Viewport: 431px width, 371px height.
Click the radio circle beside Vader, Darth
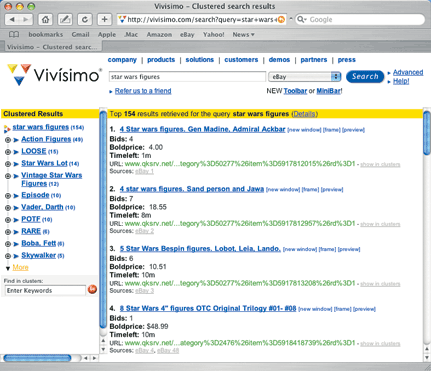[8, 208]
